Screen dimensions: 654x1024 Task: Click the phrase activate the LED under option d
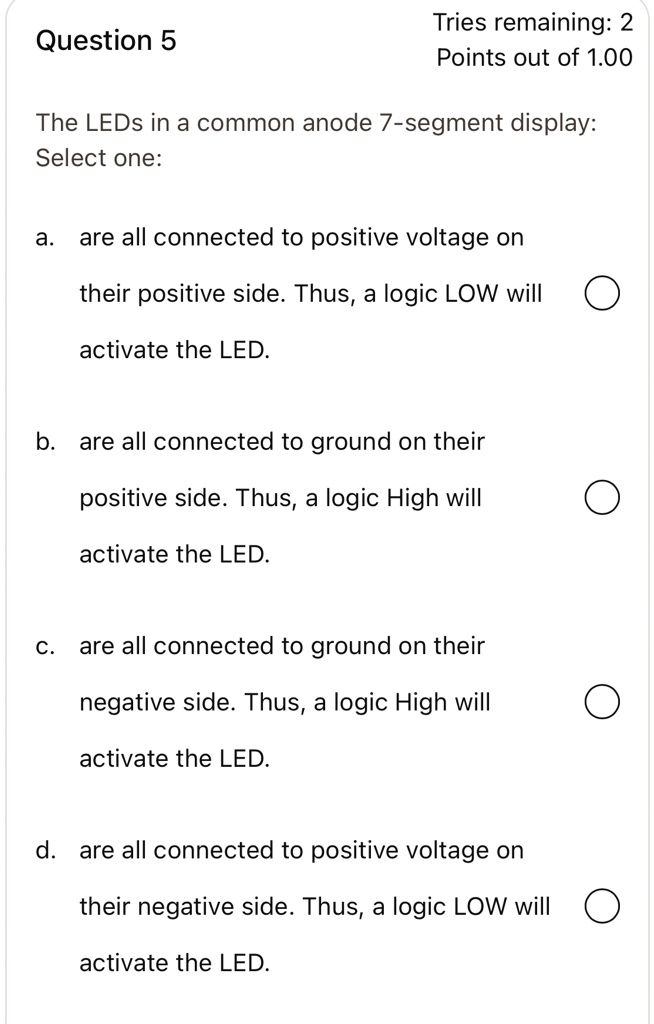(x=173, y=962)
